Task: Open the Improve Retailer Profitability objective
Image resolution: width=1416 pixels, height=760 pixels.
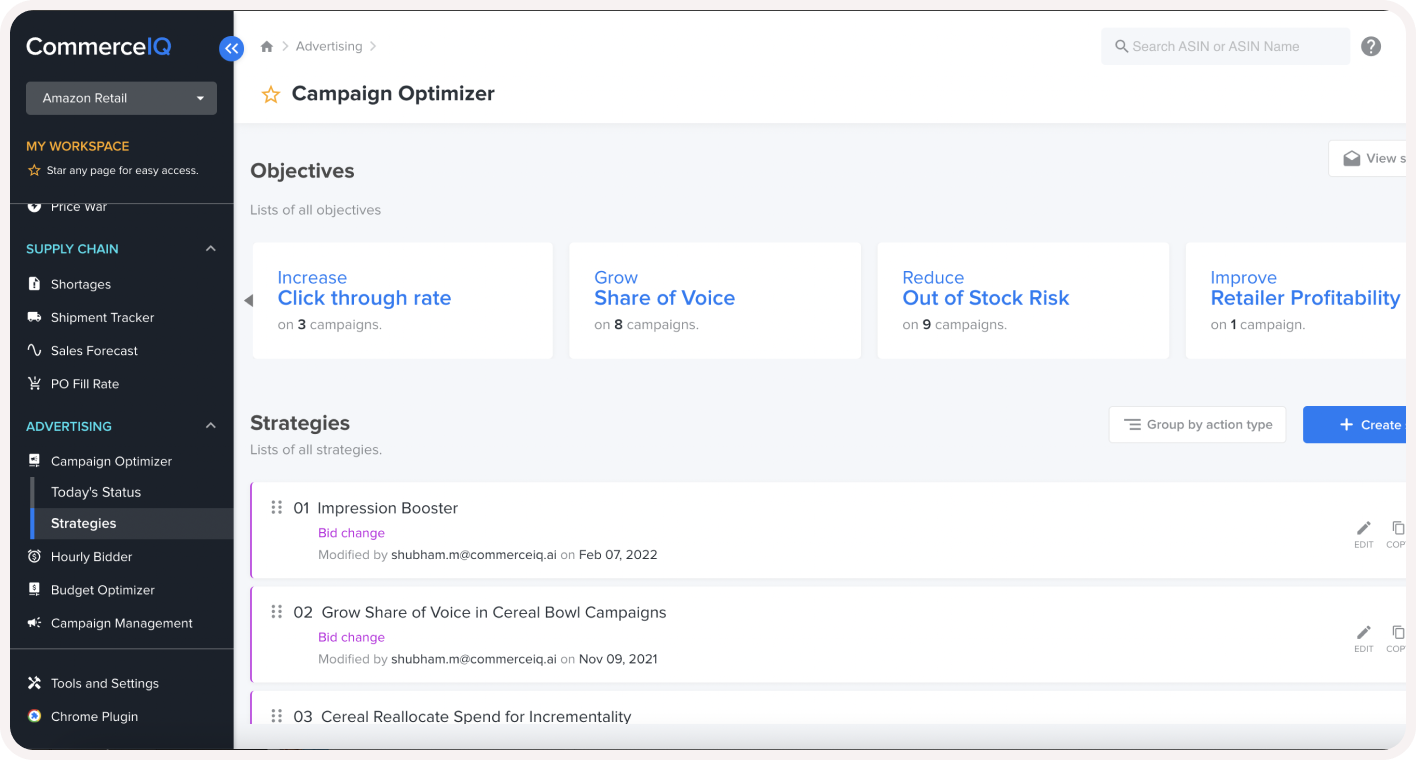Action: coord(1296,300)
